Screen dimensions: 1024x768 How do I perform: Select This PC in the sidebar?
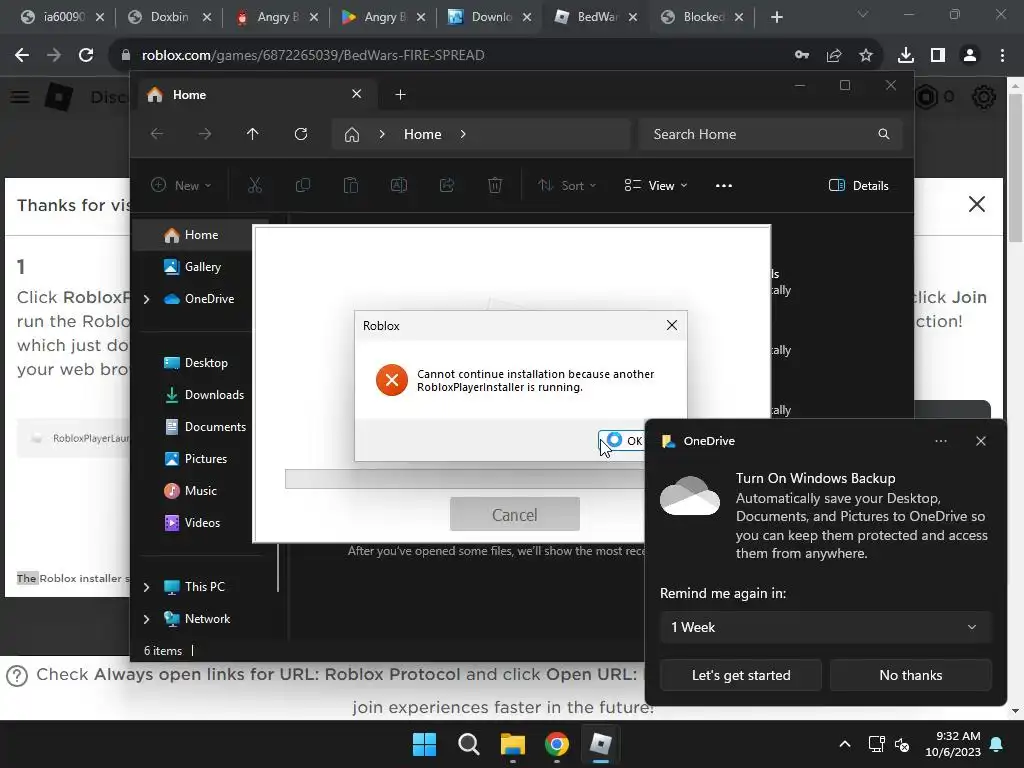194,586
